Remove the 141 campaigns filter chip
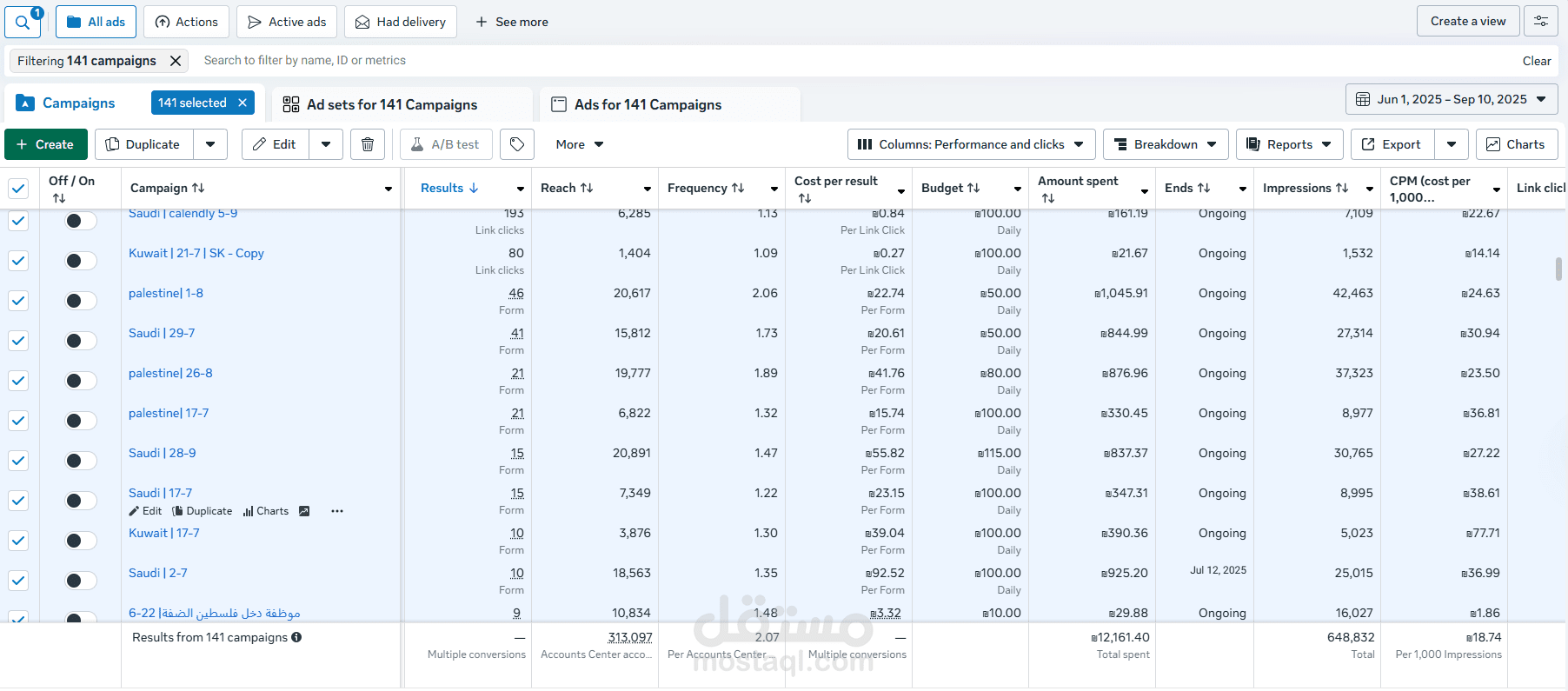This screenshot has height=691, width=1568. coord(176,61)
